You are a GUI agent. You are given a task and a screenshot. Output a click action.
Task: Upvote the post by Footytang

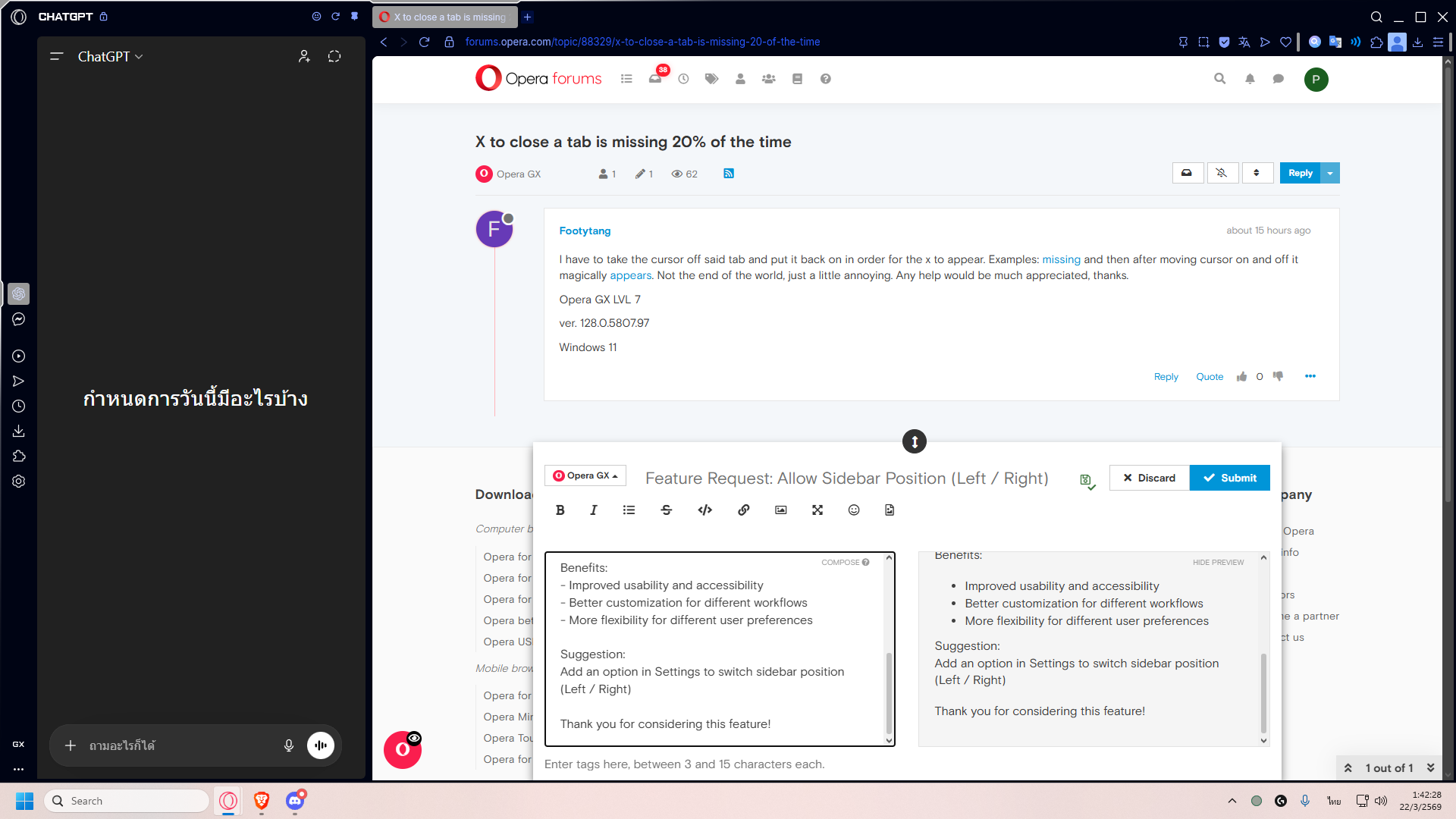(x=1241, y=377)
